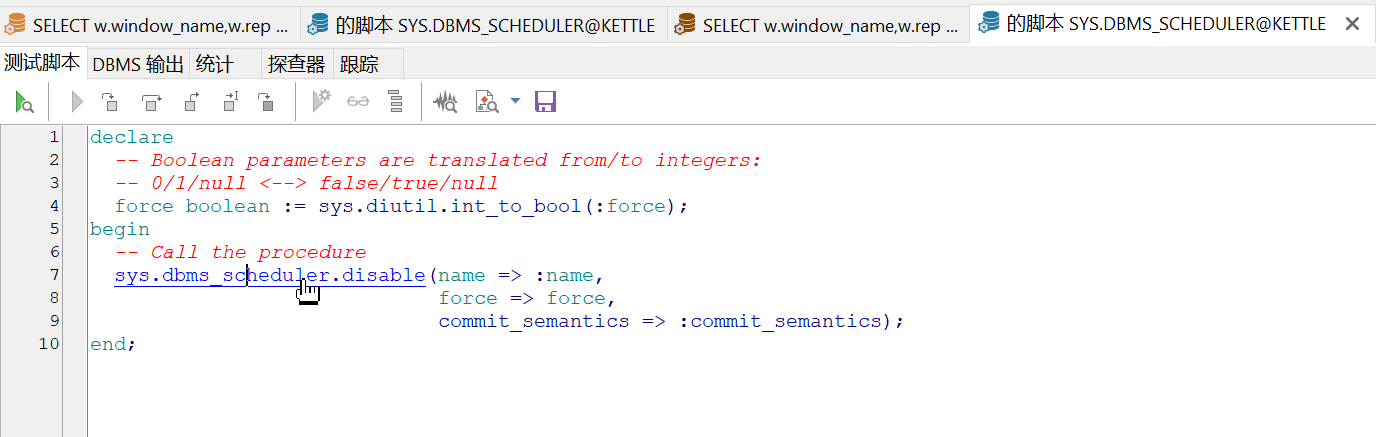The image size is (1376, 437).
Task: Click the waveform profiler report icon
Action: [x=445, y=101]
